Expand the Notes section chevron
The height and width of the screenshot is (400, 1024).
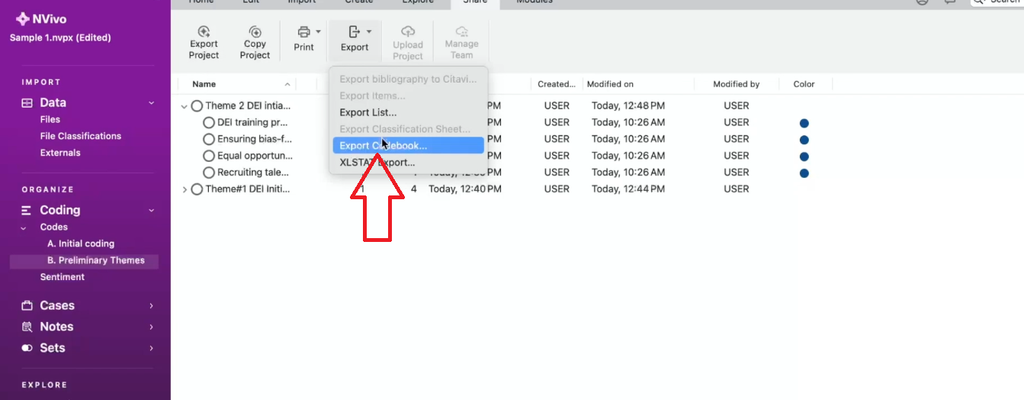(152, 327)
